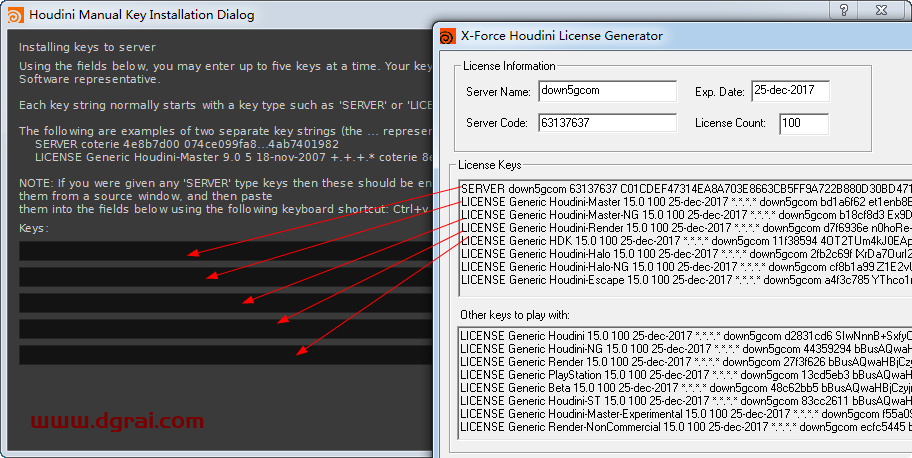The height and width of the screenshot is (458, 912).
Task: Select the Houdini-Render license line
Action: coord(686,228)
